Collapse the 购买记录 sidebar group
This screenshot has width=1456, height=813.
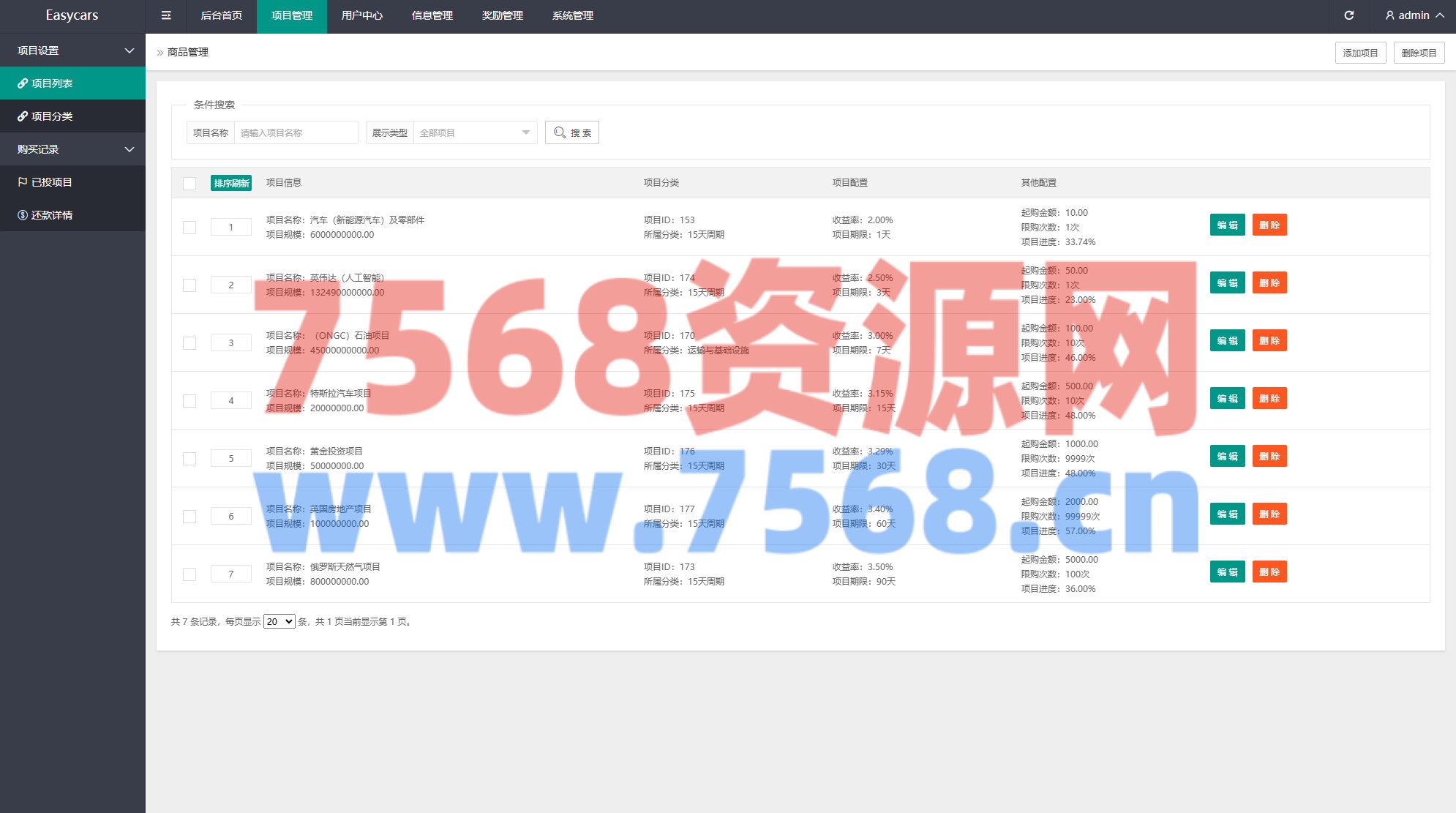[x=130, y=149]
